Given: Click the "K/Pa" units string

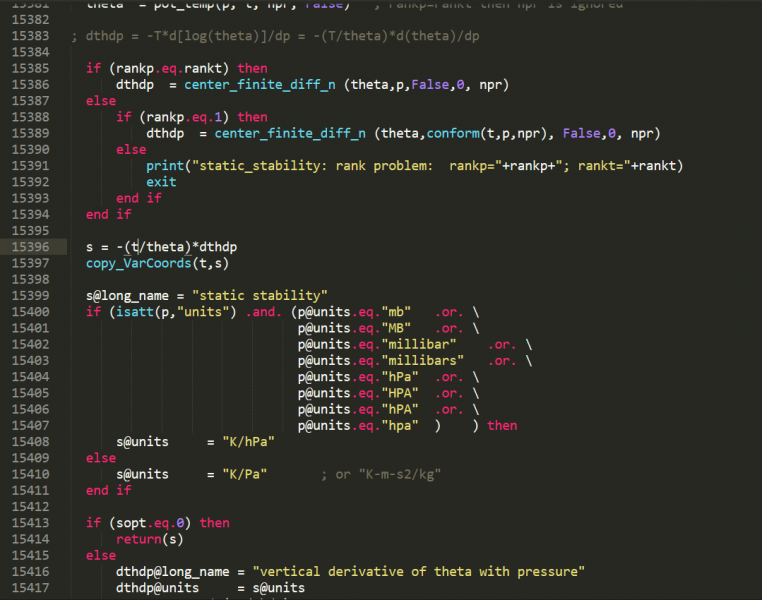Looking at the screenshot, I should pos(236,474).
